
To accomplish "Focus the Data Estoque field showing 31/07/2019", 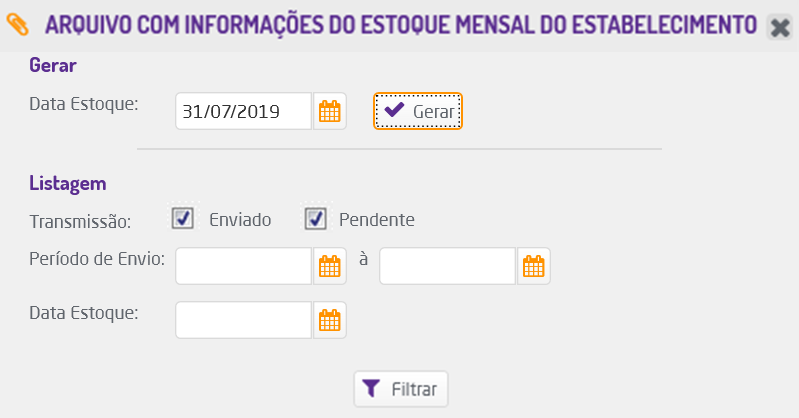I will point(243,111).
